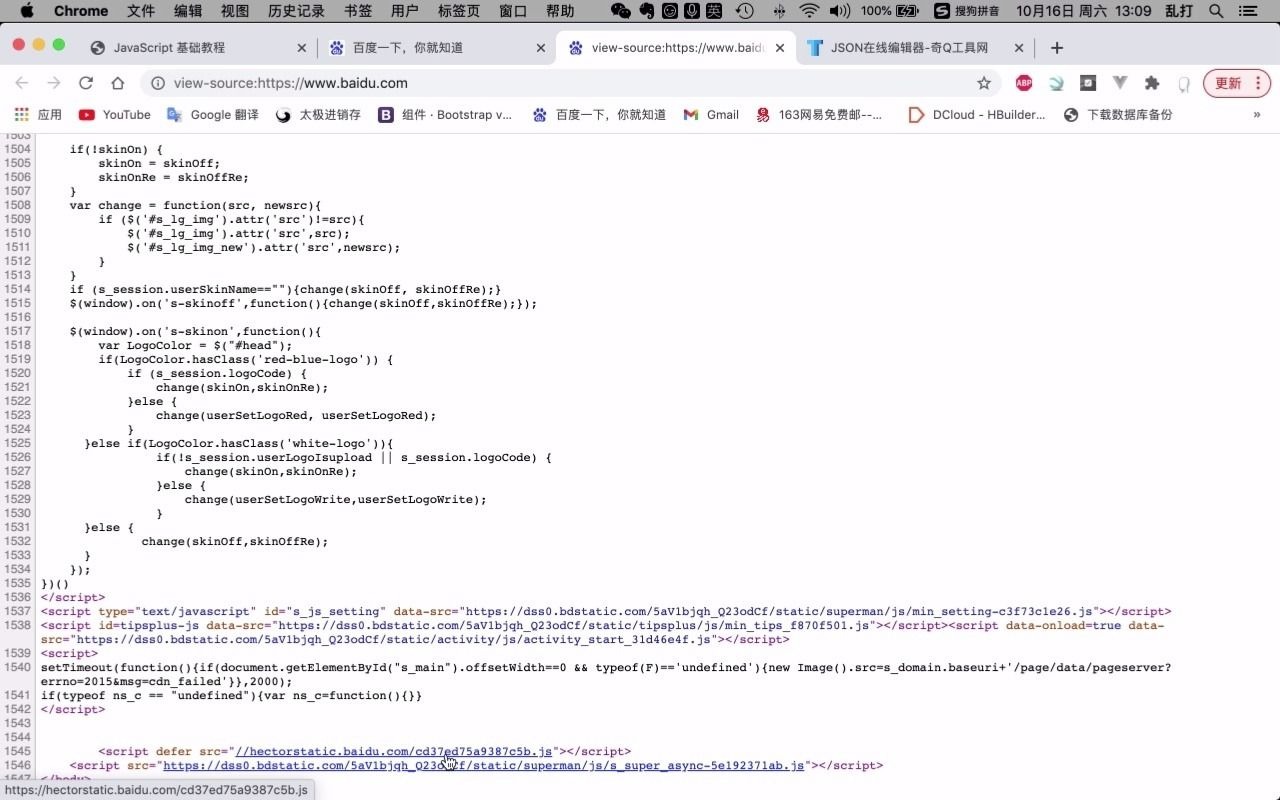Open the 文件 menu
The height and width of the screenshot is (800, 1280).
click(141, 11)
